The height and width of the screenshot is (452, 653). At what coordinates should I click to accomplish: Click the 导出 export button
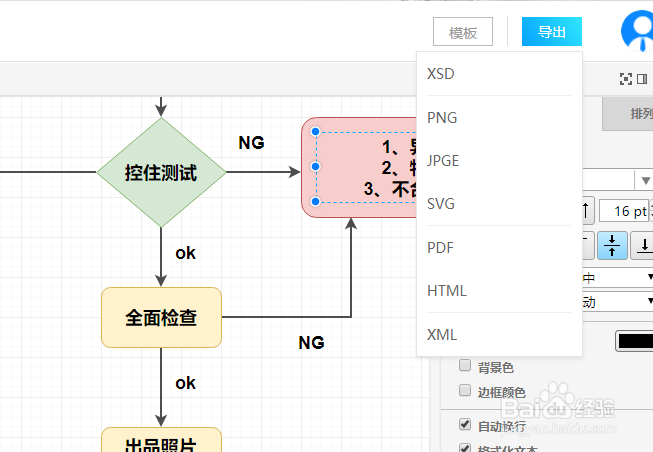(551, 32)
